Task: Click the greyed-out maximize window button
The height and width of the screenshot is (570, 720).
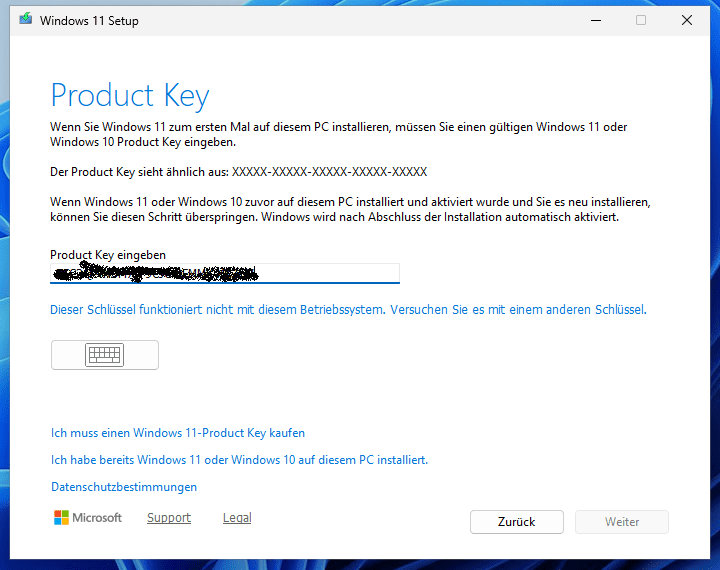Action: click(641, 20)
